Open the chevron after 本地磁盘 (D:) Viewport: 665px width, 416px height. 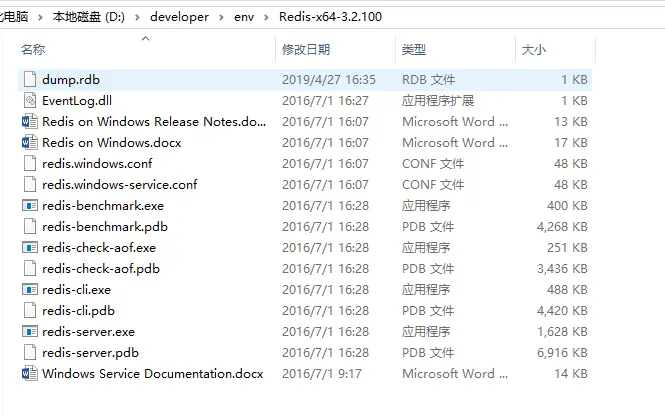click(137, 17)
